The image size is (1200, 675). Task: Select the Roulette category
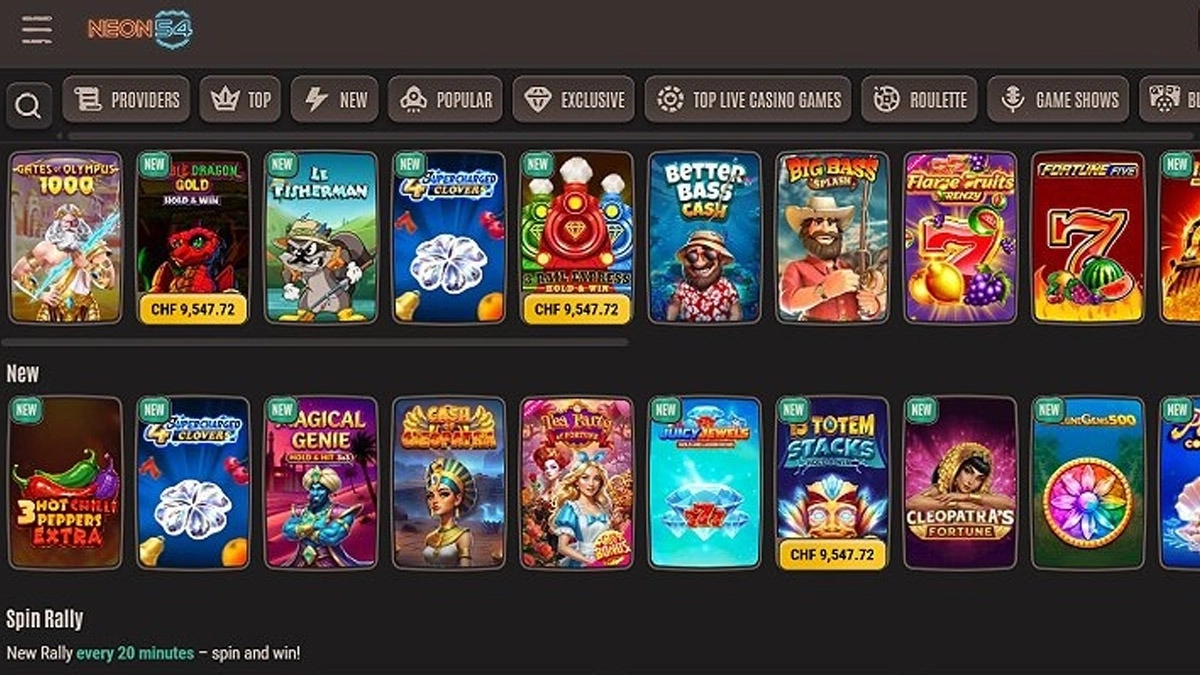pos(919,99)
